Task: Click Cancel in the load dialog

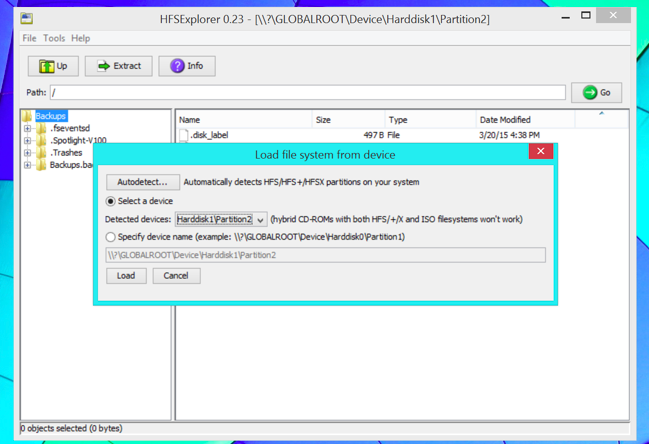Action: [x=176, y=276]
